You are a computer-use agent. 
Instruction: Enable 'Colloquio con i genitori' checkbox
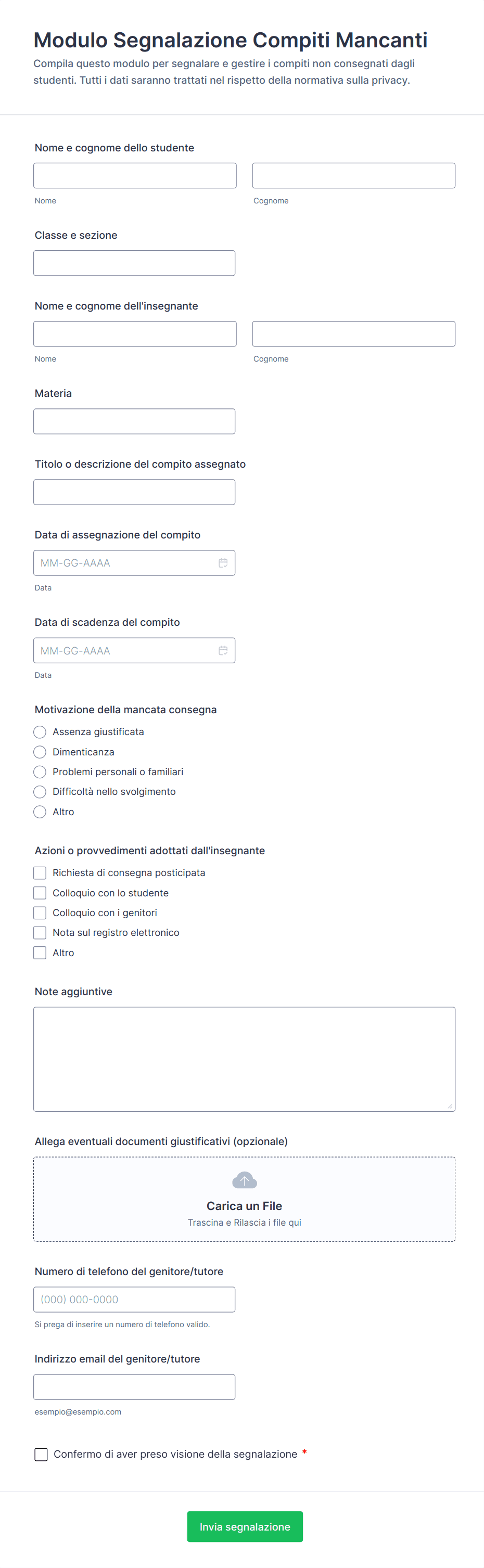click(x=40, y=913)
